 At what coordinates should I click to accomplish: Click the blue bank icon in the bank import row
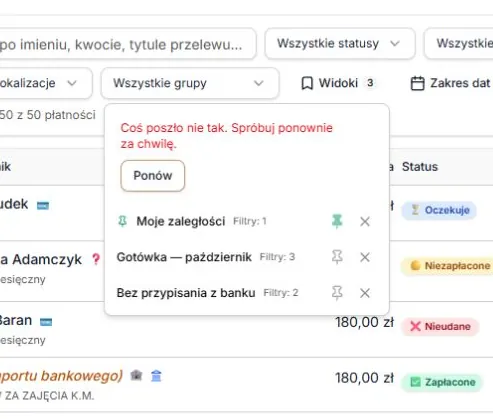click(x=156, y=376)
